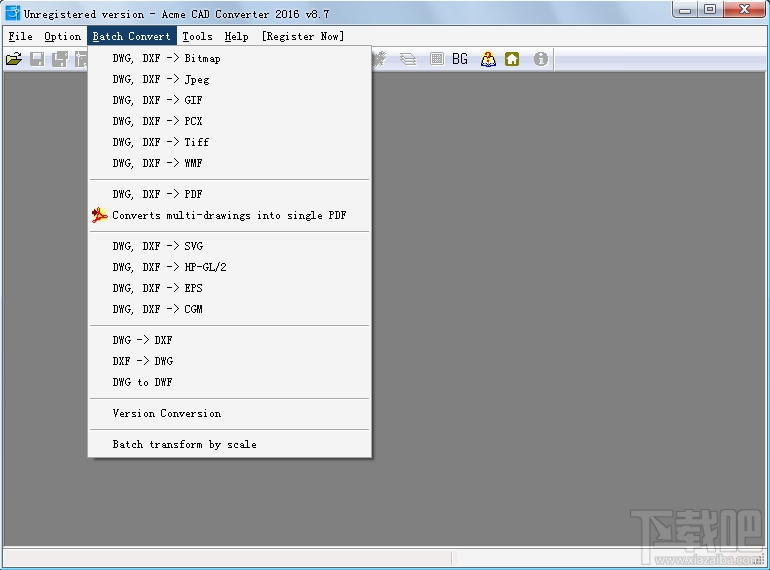Screen dimensions: 770x570
Task: Select DWG, DXF -> Jpeg
Action: pos(229,80)
